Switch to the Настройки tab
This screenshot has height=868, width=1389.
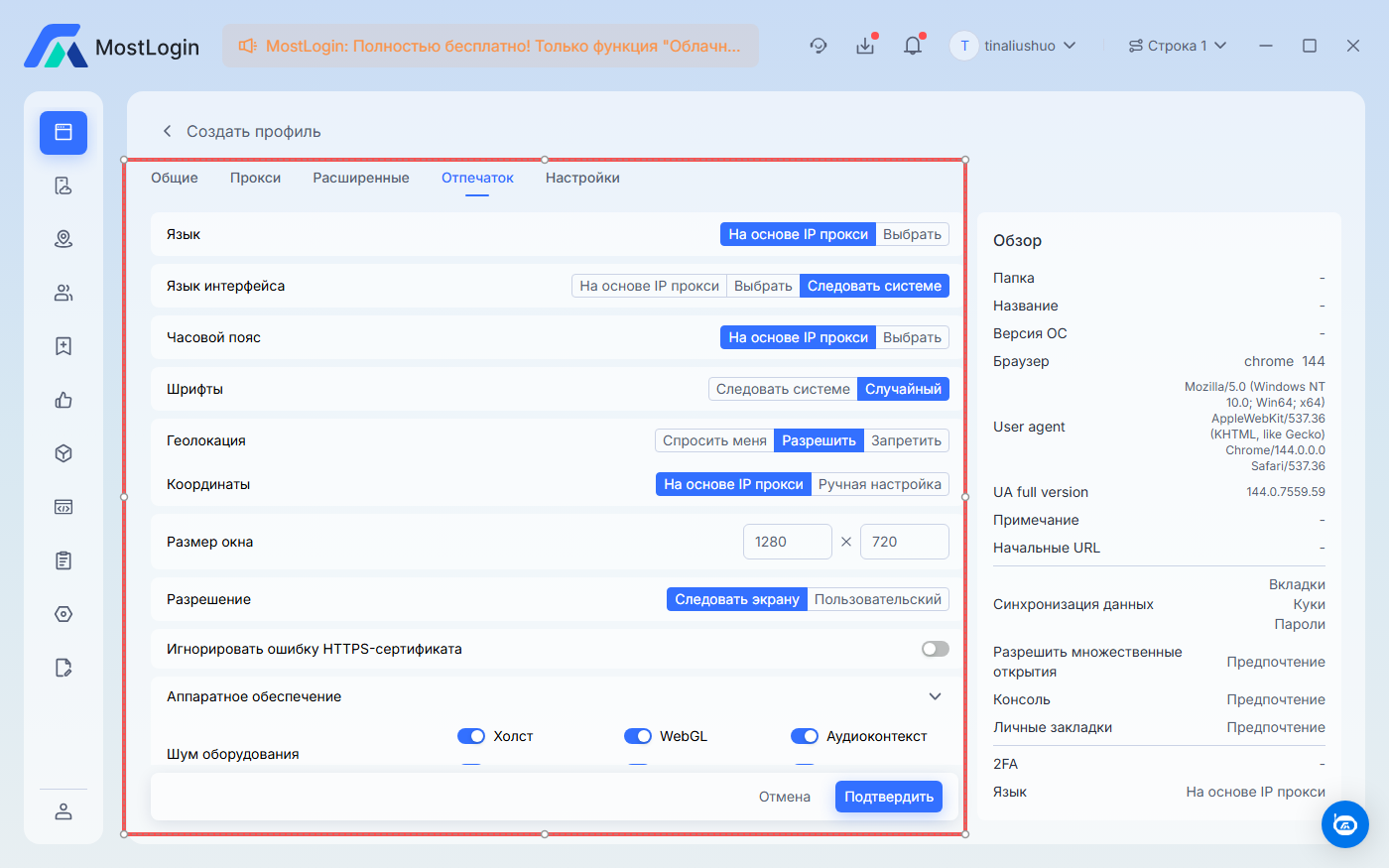click(x=582, y=178)
